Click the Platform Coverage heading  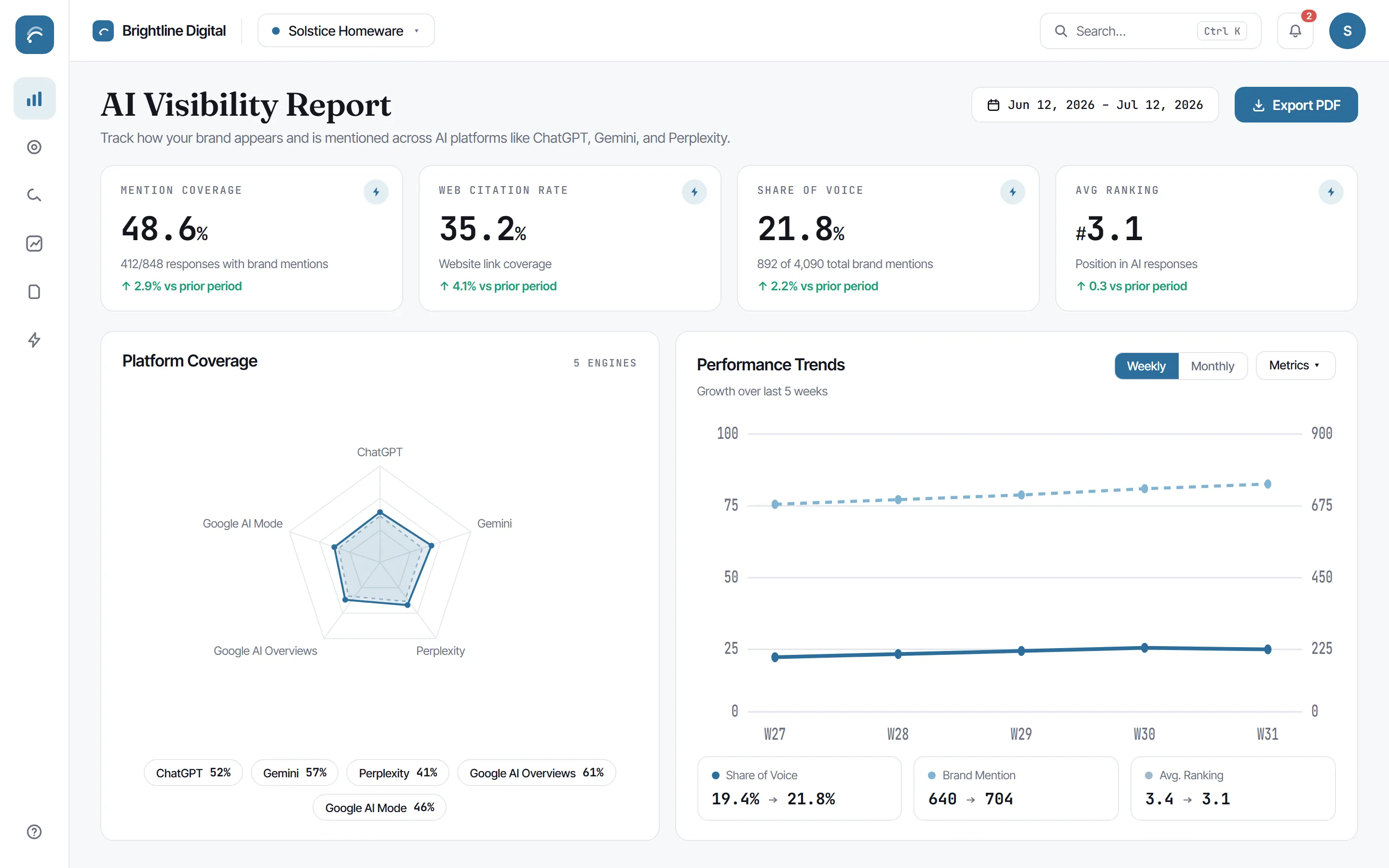190,361
